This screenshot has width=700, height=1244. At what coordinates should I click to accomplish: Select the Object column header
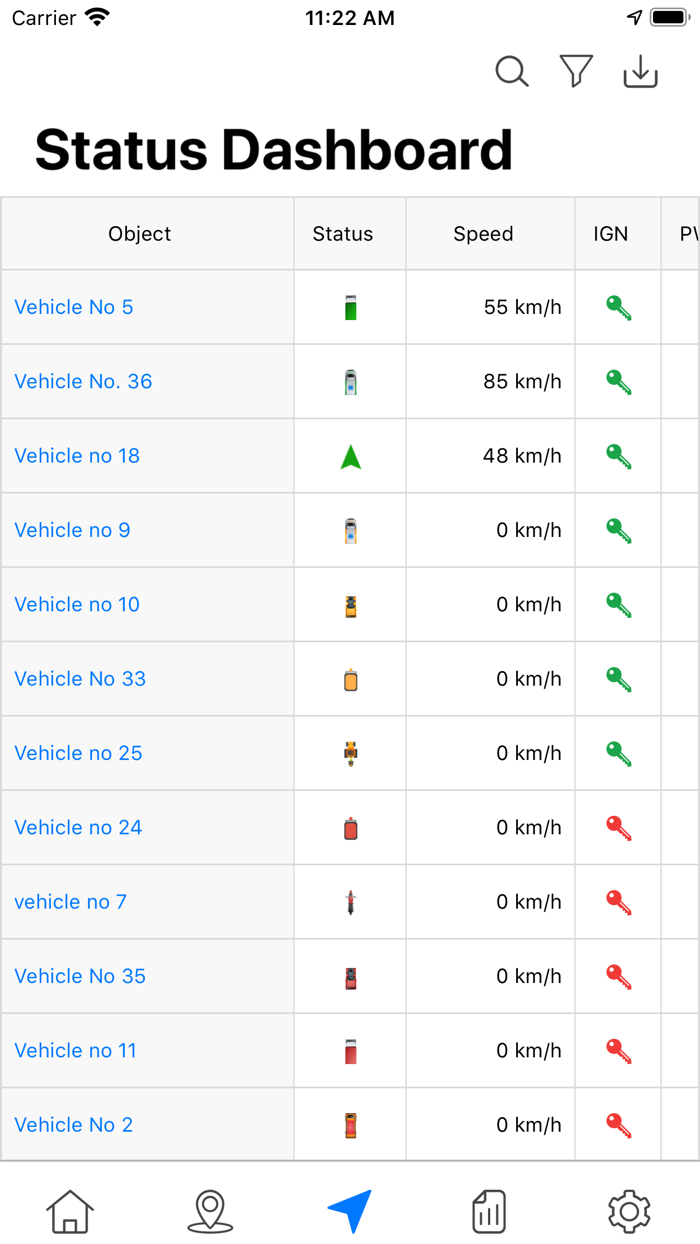(x=139, y=233)
